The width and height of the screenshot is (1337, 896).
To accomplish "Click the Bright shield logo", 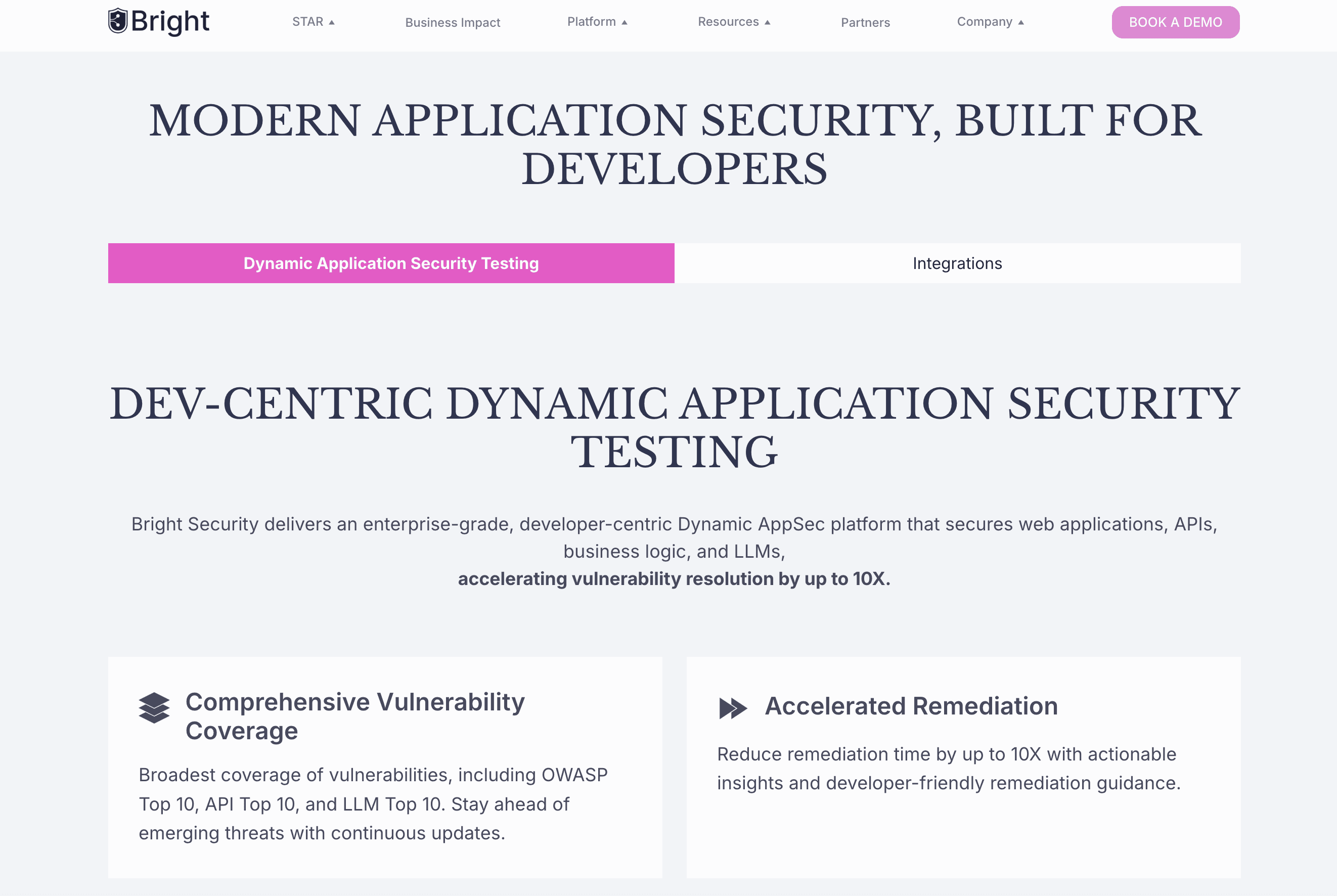I will [117, 21].
